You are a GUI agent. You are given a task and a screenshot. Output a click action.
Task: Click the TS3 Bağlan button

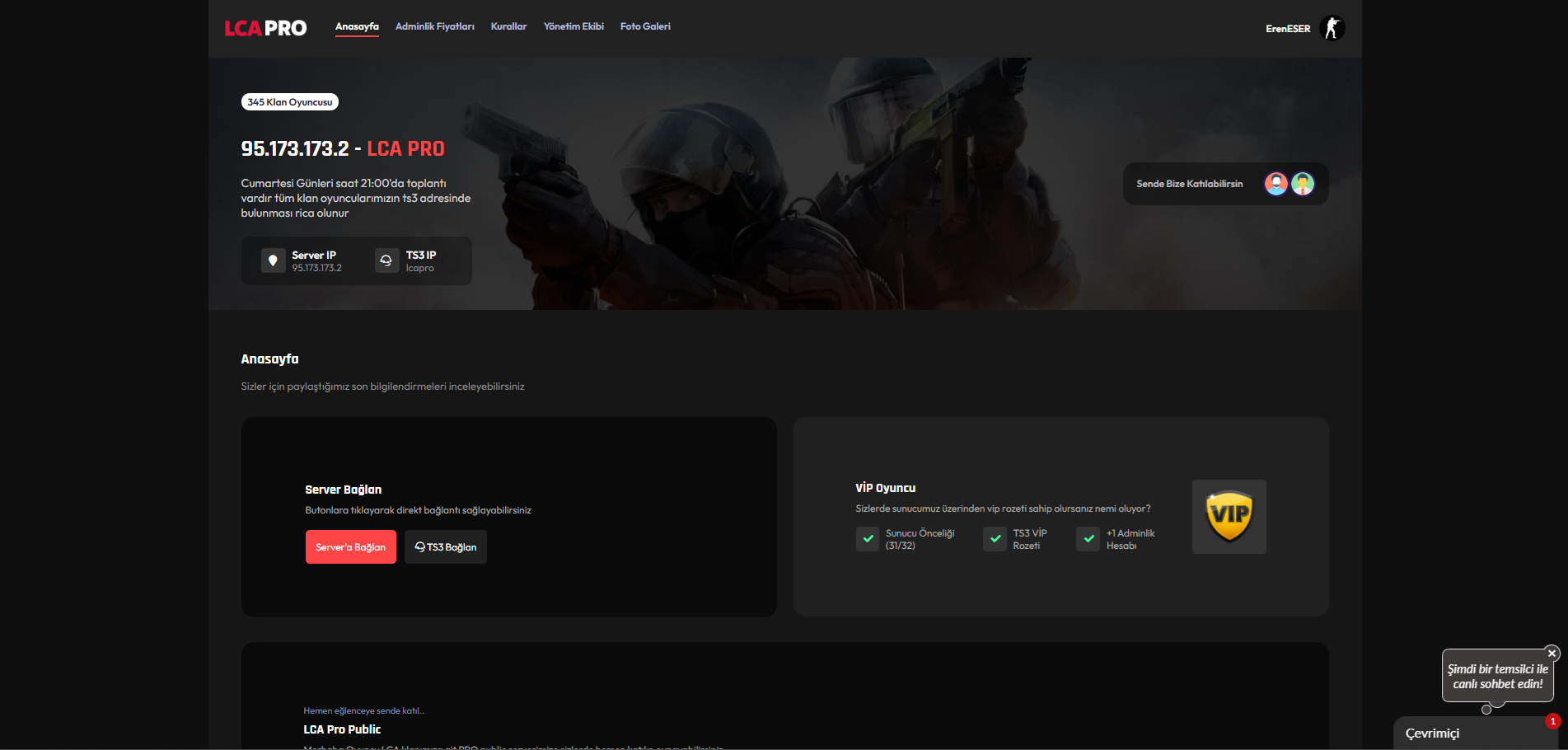(446, 547)
